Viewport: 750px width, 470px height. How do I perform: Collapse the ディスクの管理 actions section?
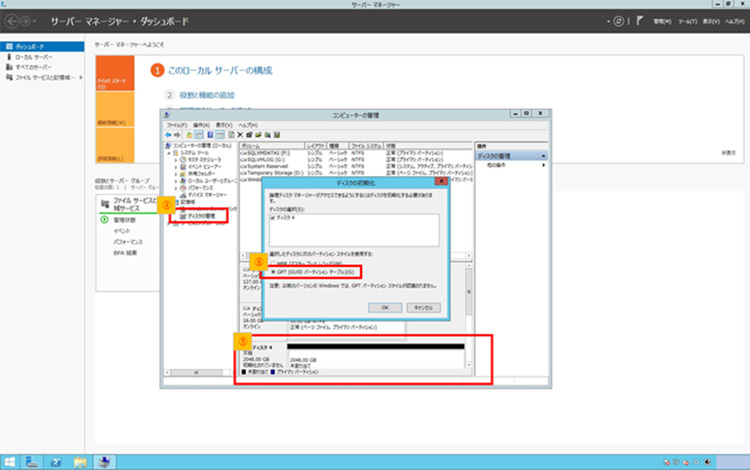(x=544, y=155)
